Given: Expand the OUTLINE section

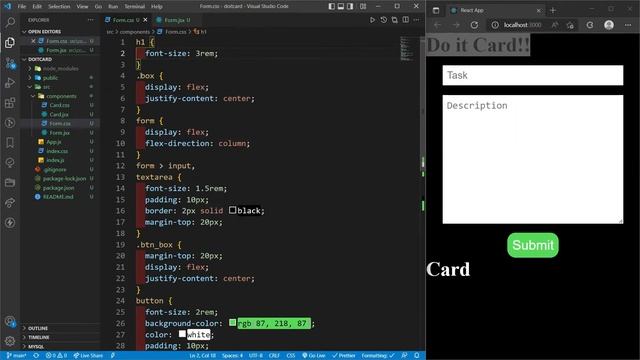Looking at the screenshot, I should (38, 328).
